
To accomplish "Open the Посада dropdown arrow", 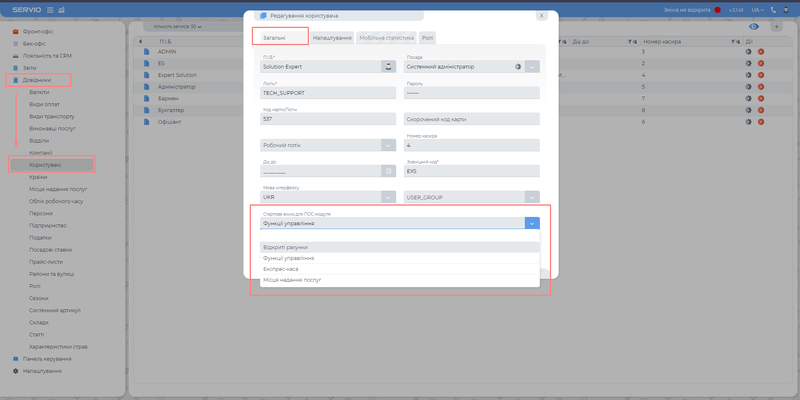I will [x=533, y=67].
